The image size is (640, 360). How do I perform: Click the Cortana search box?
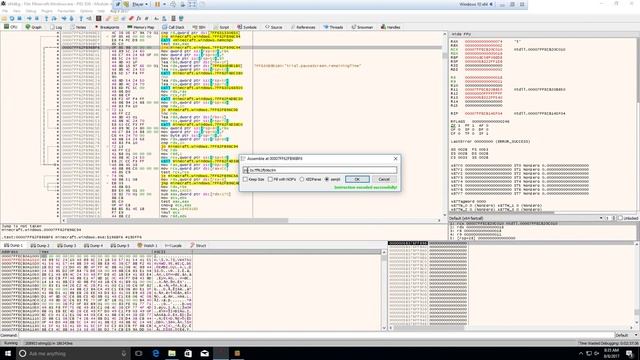(x=73, y=353)
